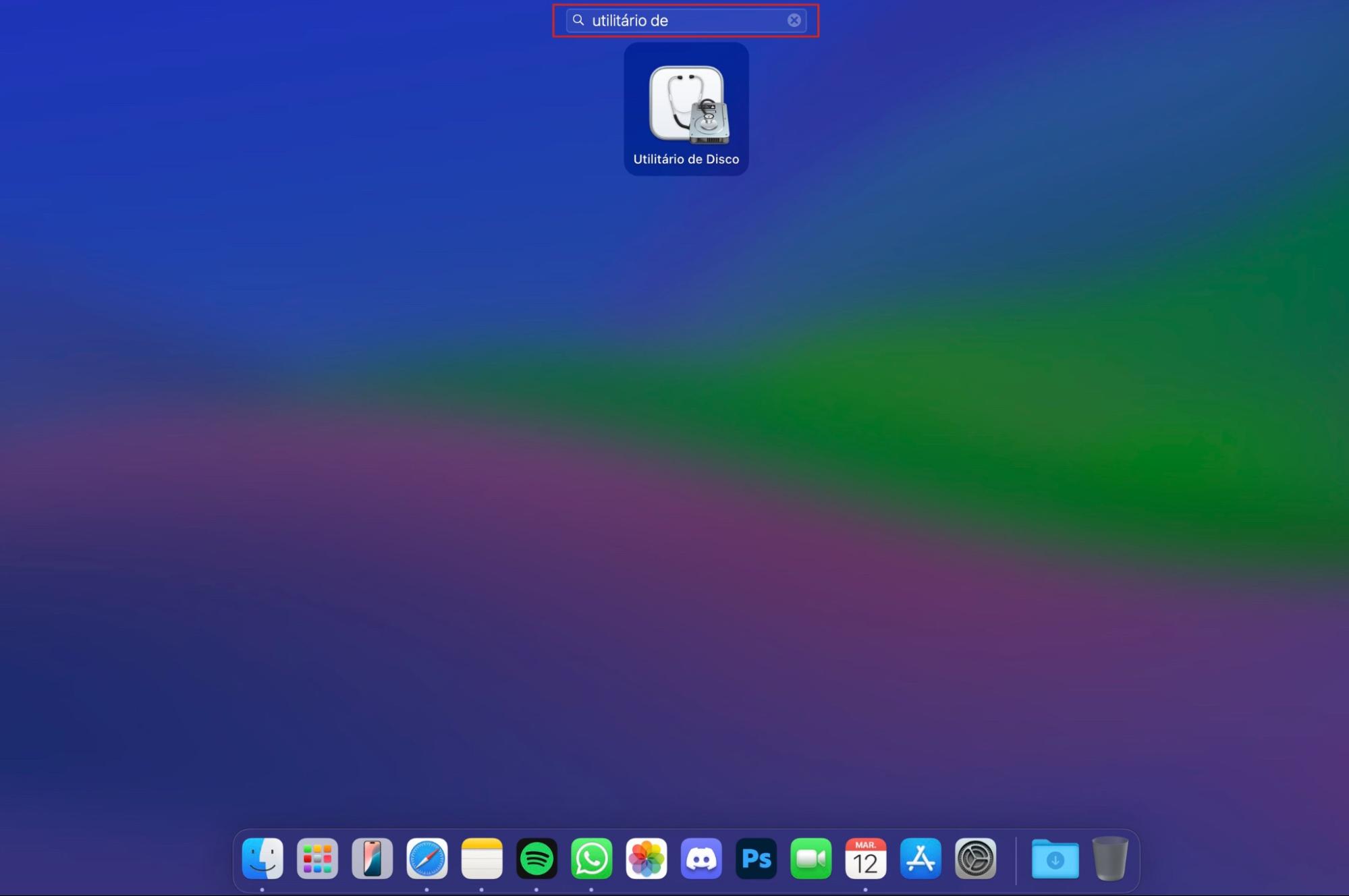1349x896 pixels.
Task: Launch Safari from the Dock
Action: pos(427,859)
